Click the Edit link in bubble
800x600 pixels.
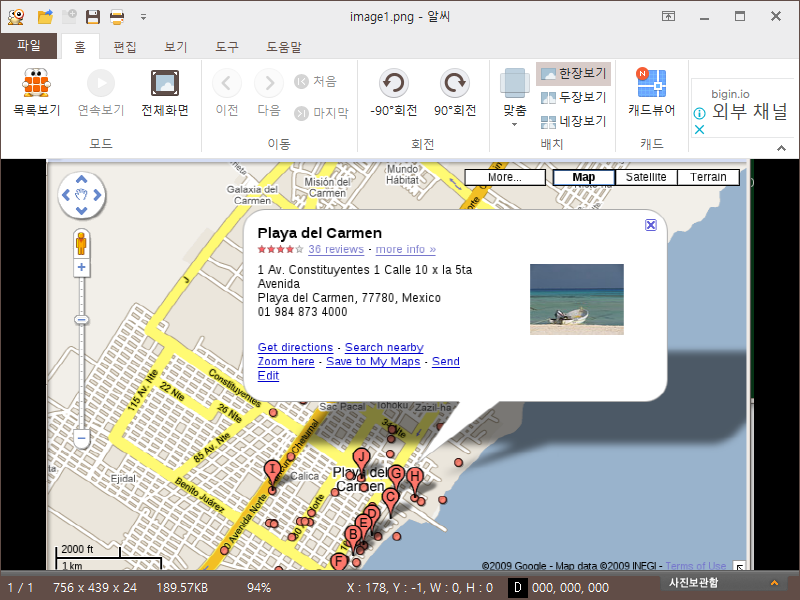[x=268, y=376]
